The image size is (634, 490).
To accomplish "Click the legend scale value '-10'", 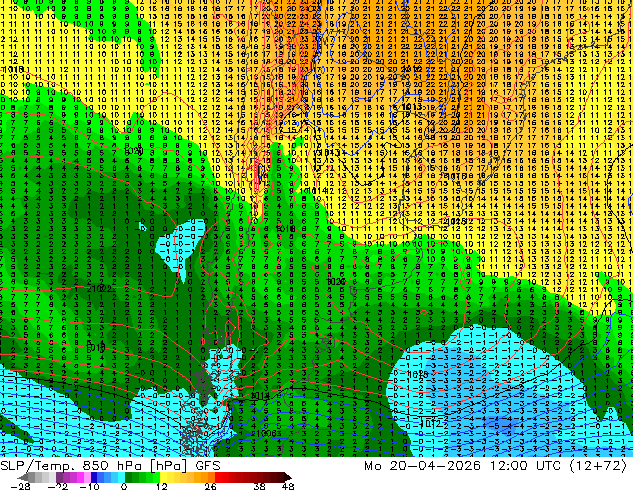I will pos(90,486).
